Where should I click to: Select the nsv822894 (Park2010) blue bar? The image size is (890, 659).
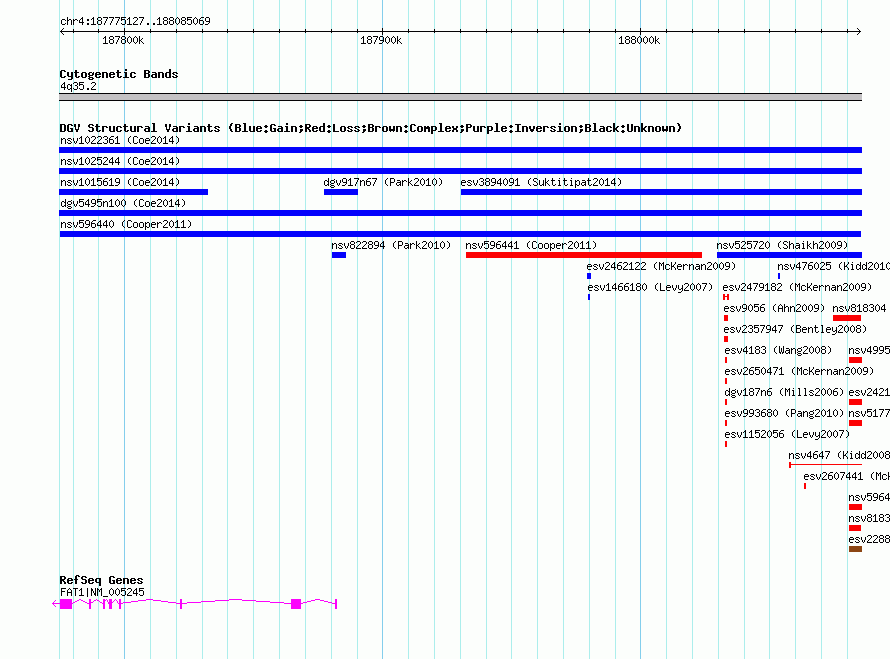(339, 255)
